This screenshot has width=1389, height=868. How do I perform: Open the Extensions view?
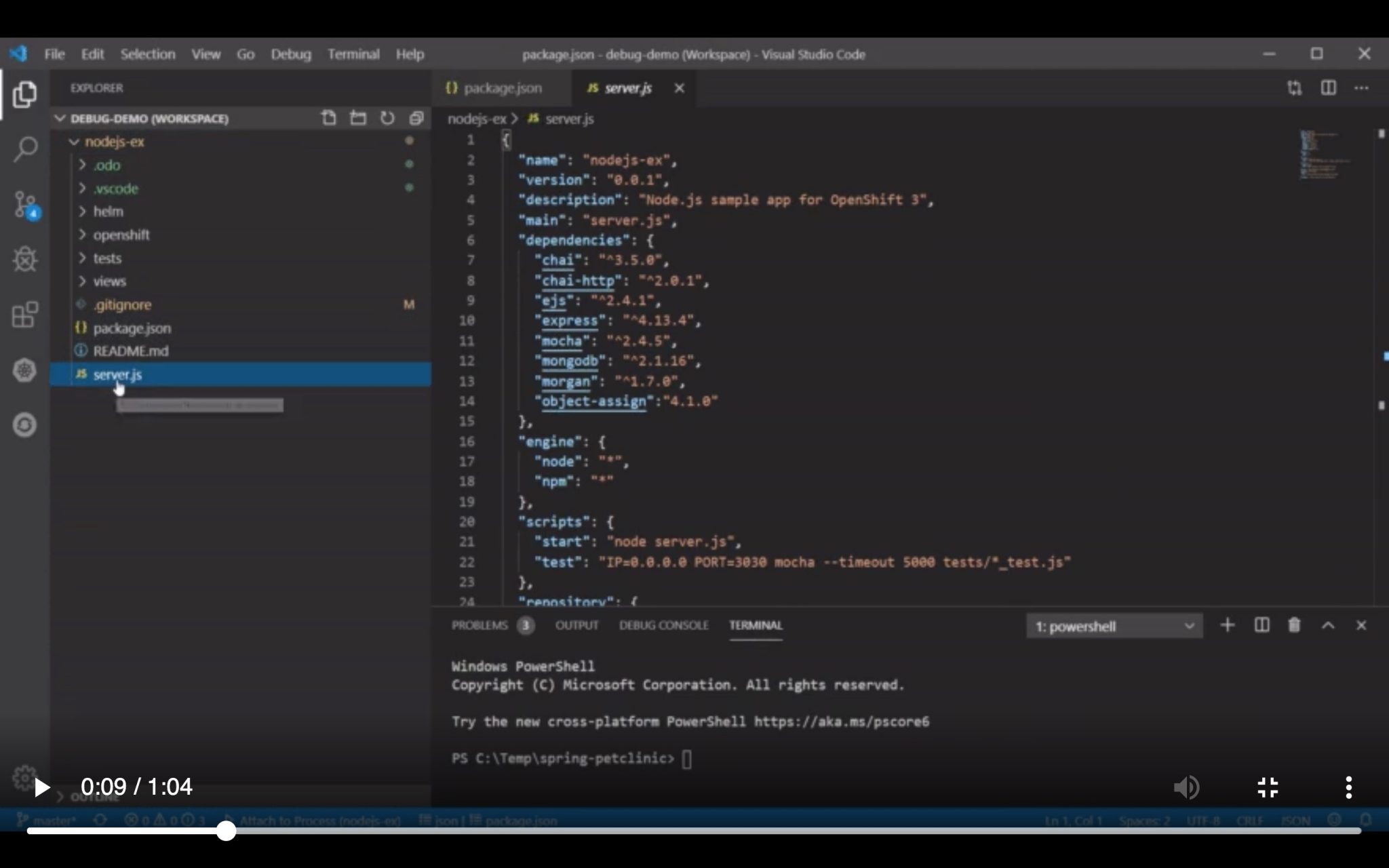[24, 314]
